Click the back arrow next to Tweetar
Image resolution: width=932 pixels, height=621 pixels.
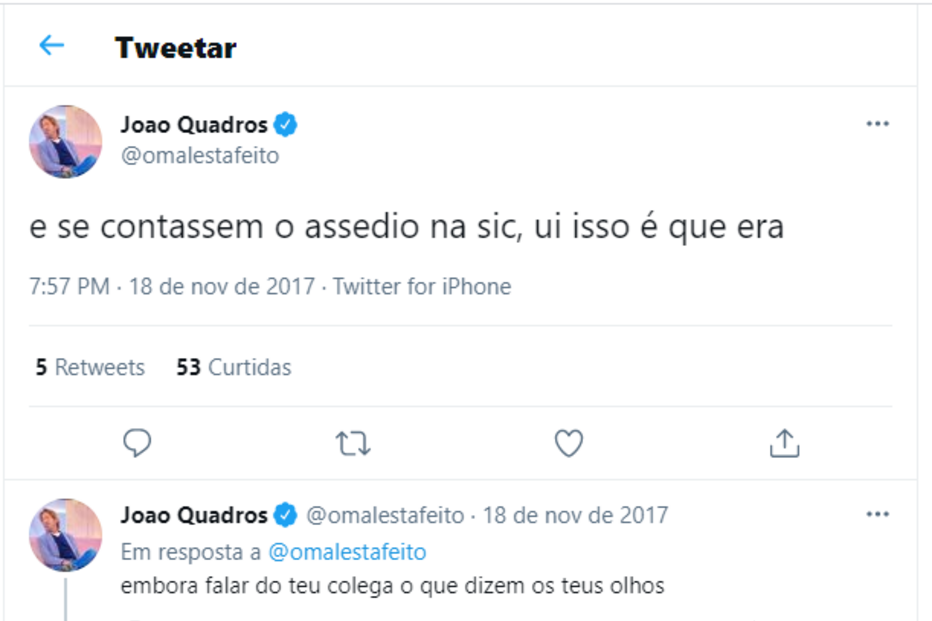(x=52, y=46)
